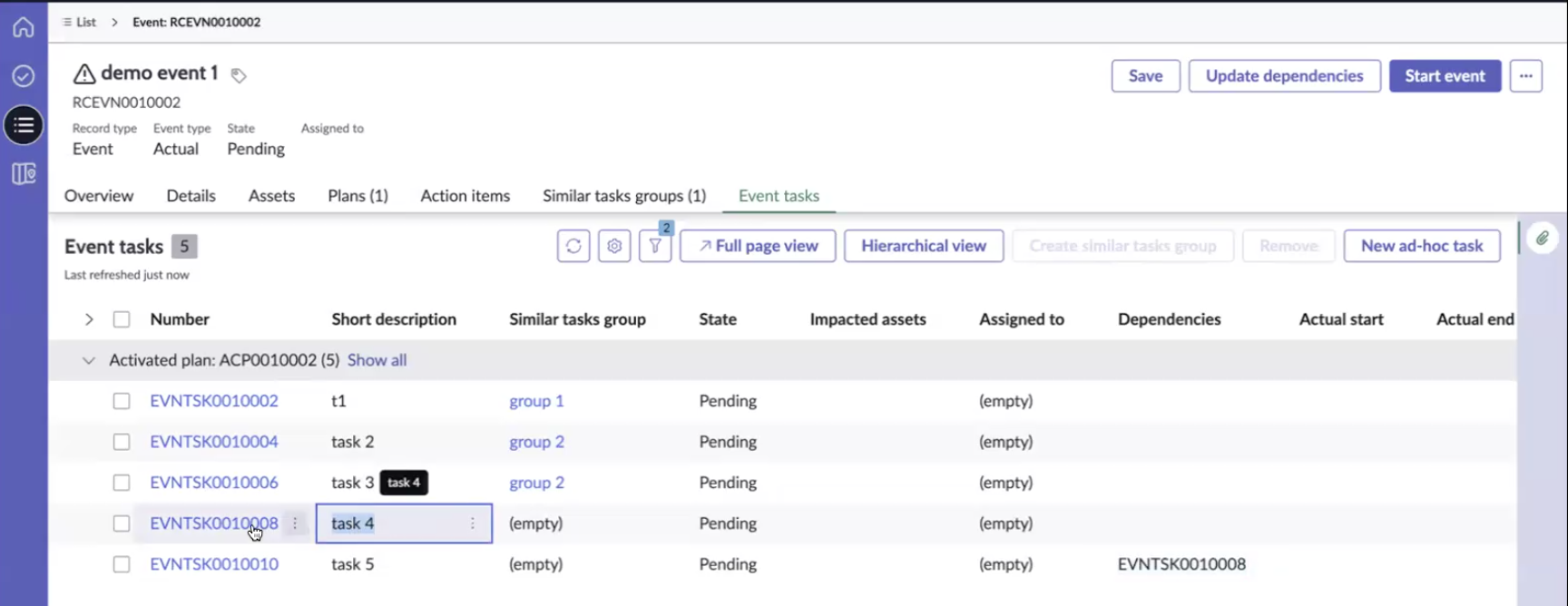1568x606 pixels.
Task: Click the Assigned to column header
Action: [x=1022, y=319]
